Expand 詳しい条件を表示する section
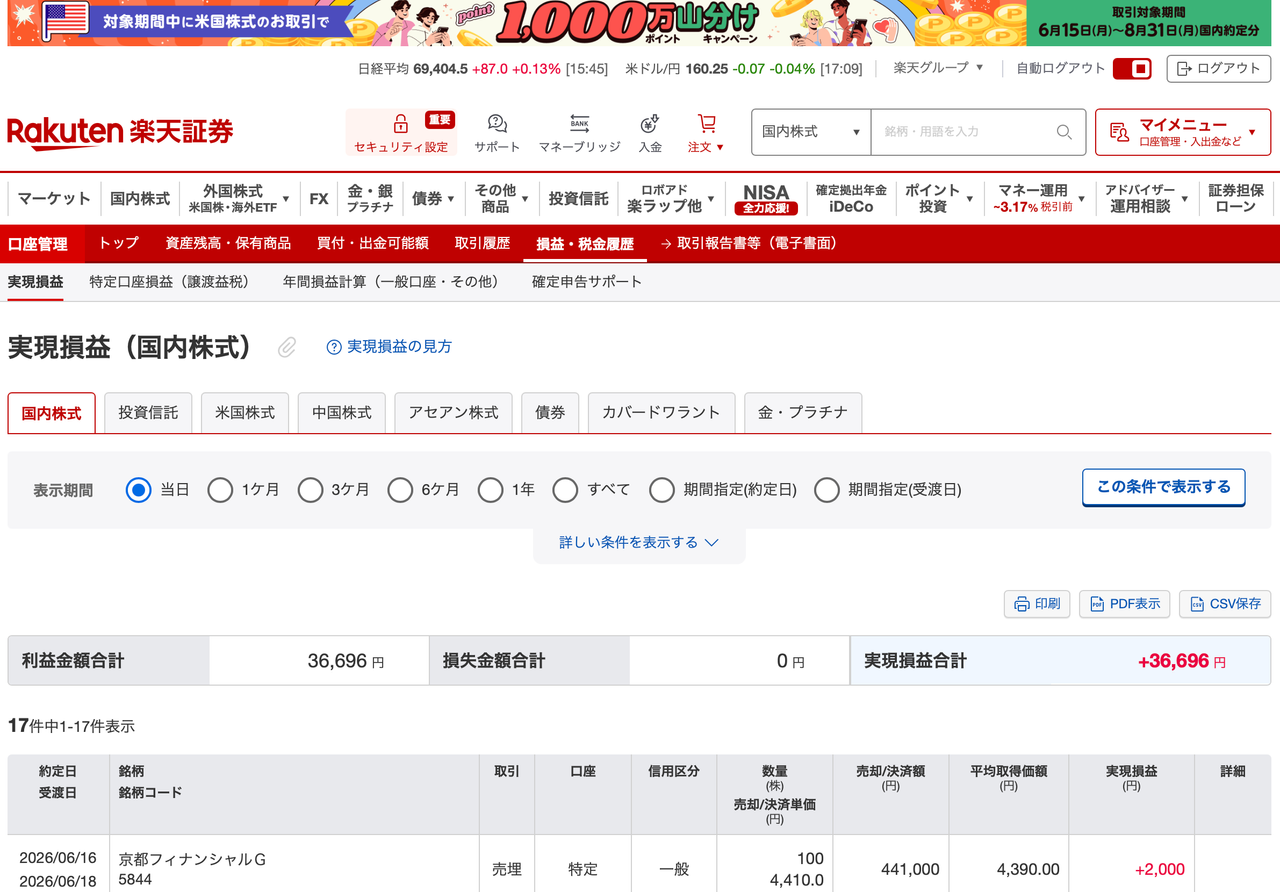This screenshot has width=1280, height=892. coord(639,543)
